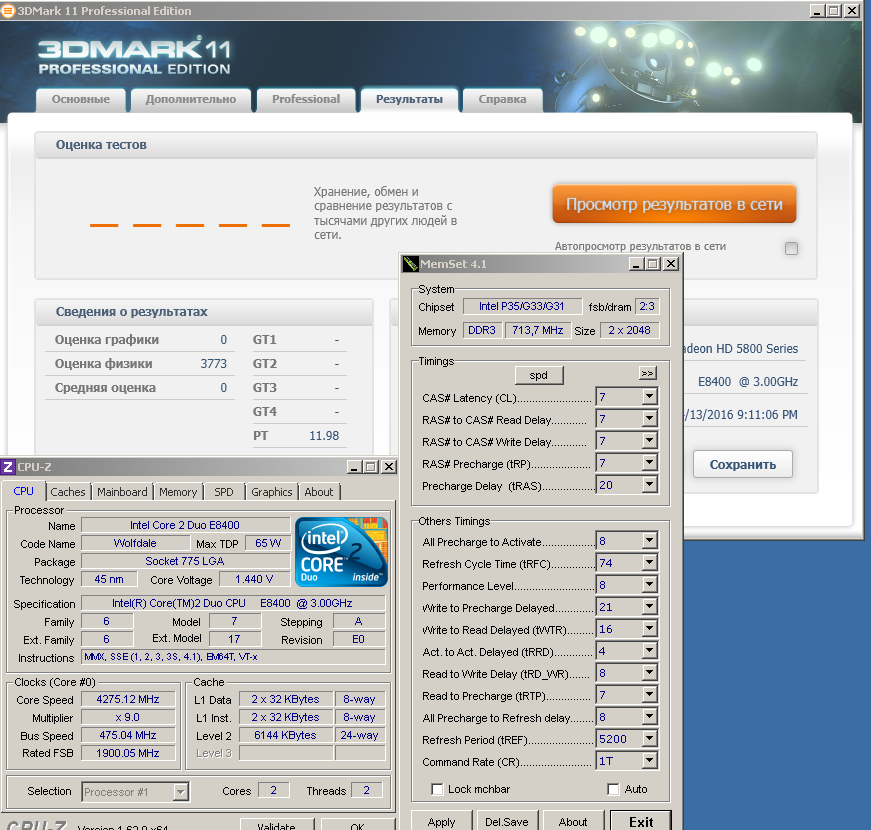
Task: Toggle the Автопросмотр результатов в сети checkbox
Action: click(792, 248)
